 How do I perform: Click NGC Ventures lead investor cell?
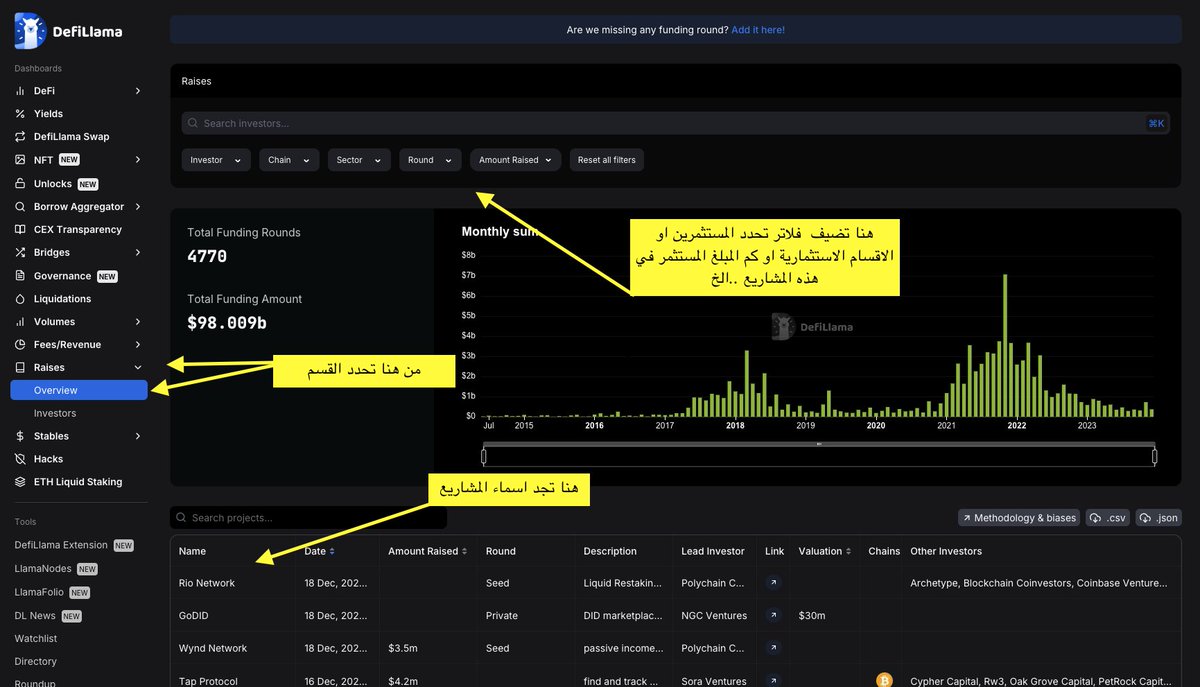tap(714, 616)
